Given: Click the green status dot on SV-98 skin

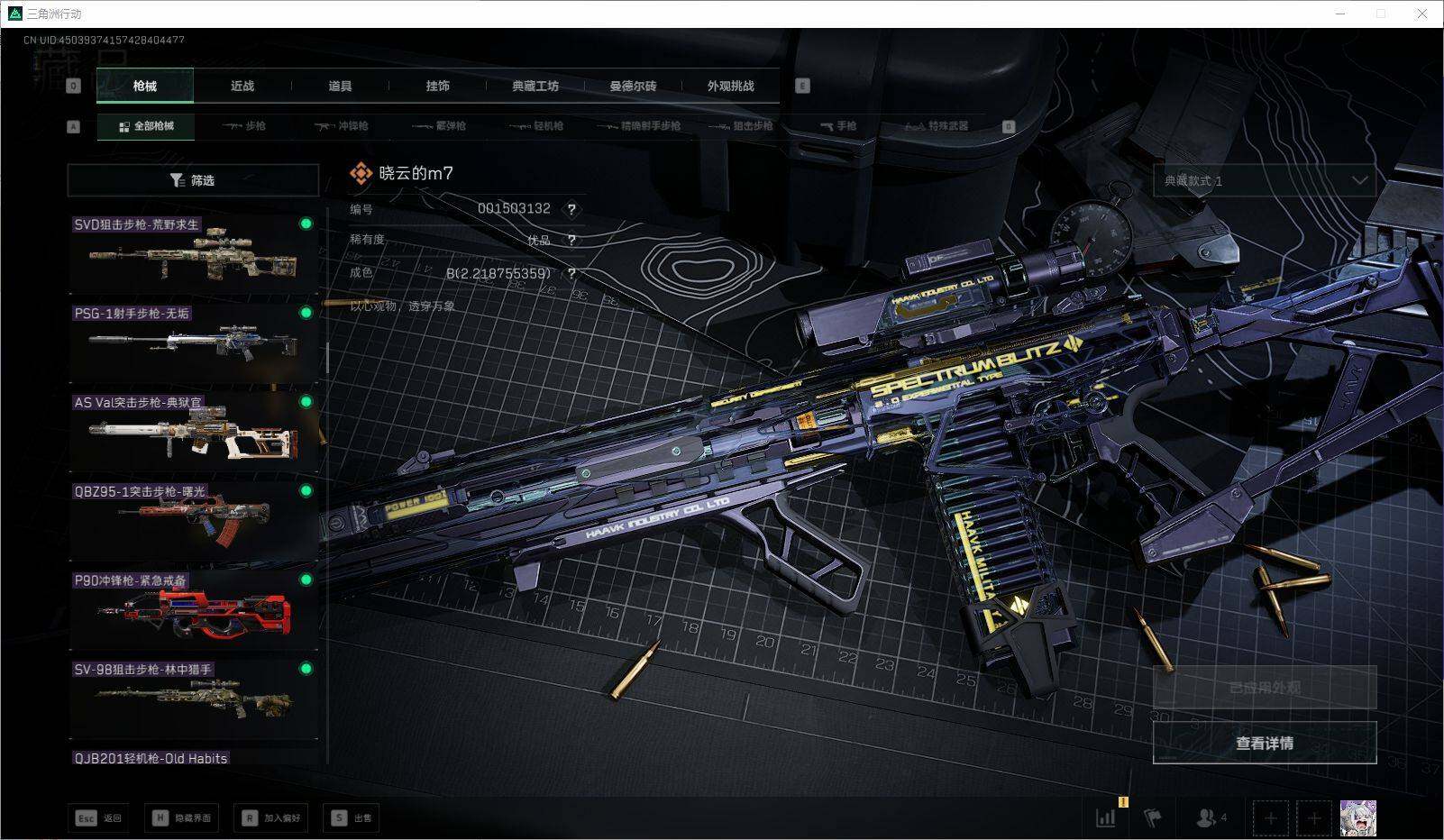Looking at the screenshot, I should click(x=306, y=669).
